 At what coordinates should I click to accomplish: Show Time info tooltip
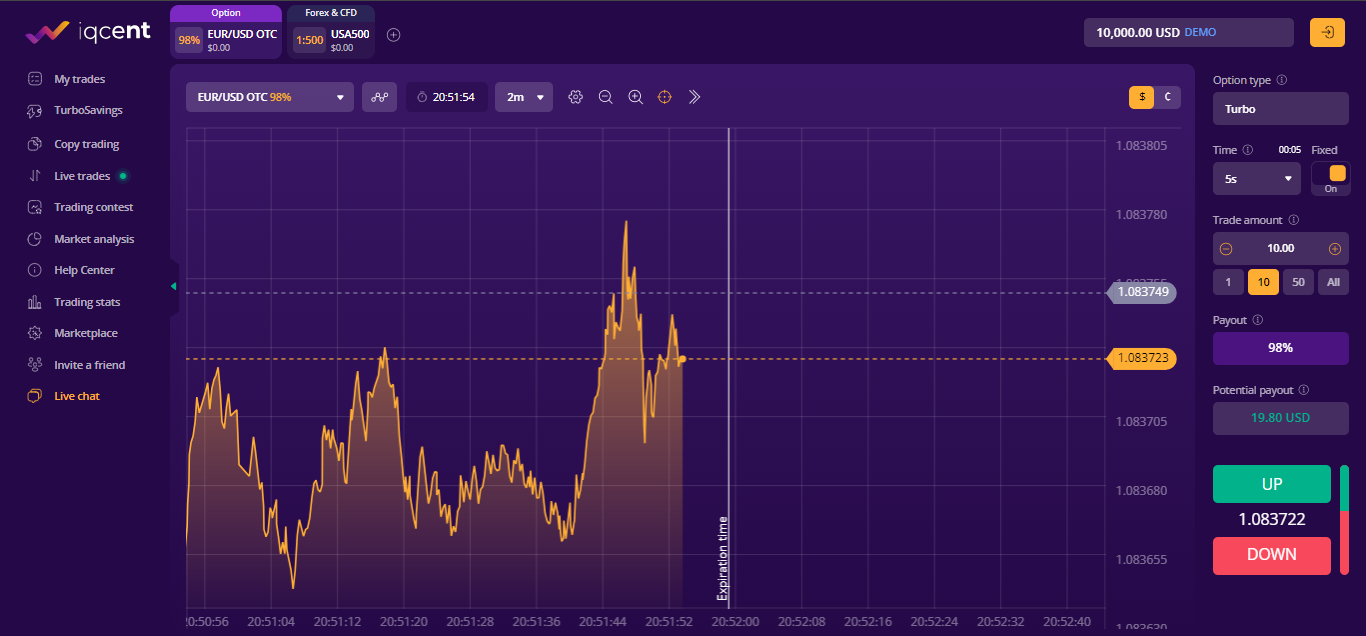[x=1248, y=150]
